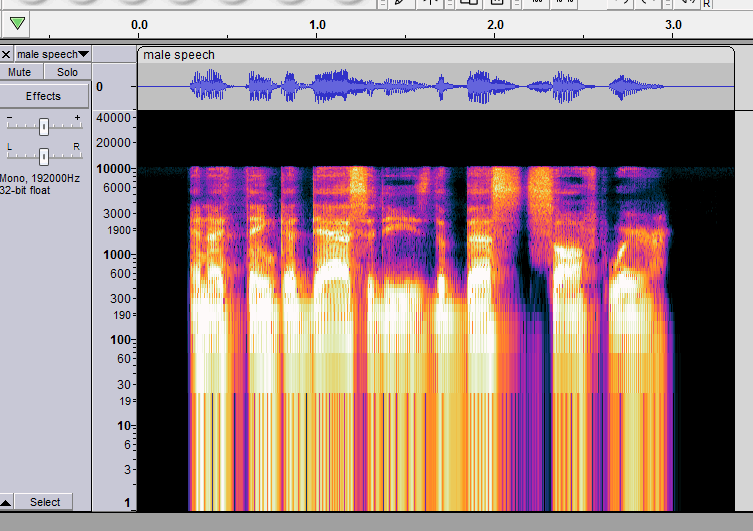Click the track gain slider handle
The width and height of the screenshot is (753, 531).
pos(44,127)
